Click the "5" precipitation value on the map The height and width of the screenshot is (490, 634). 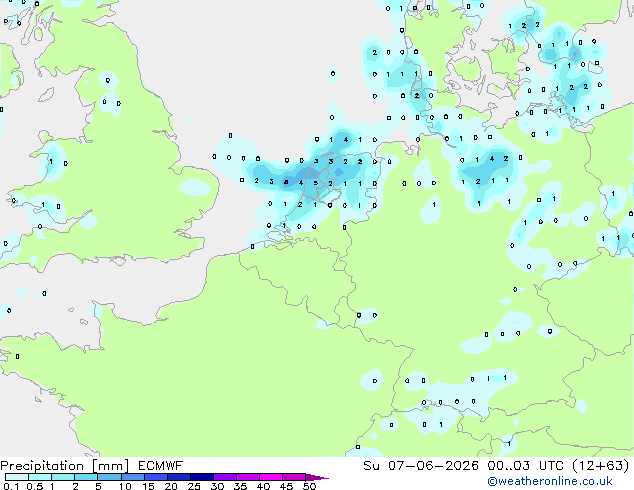[315, 183]
